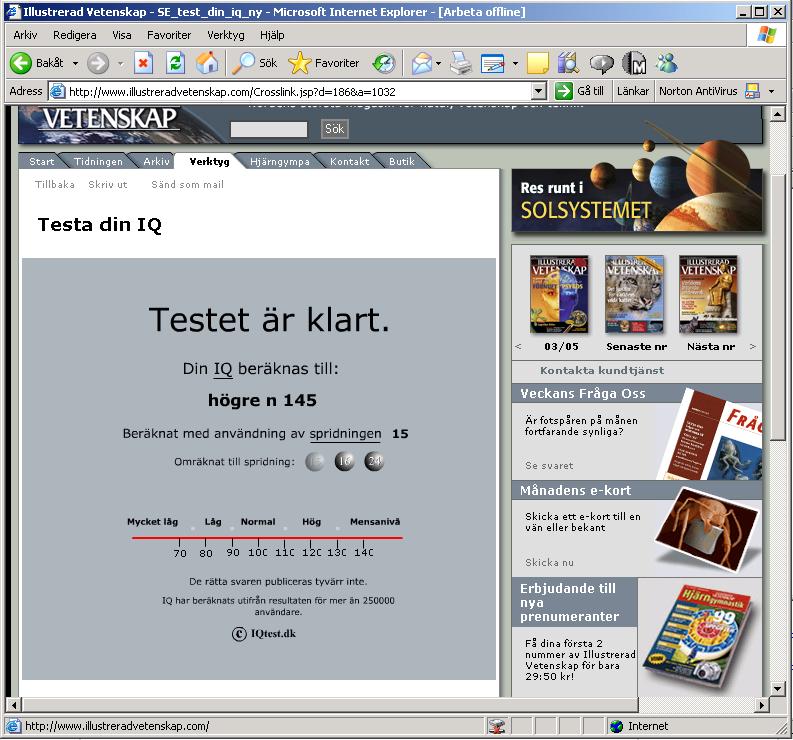Open the Sök search toolbar button

255,63
